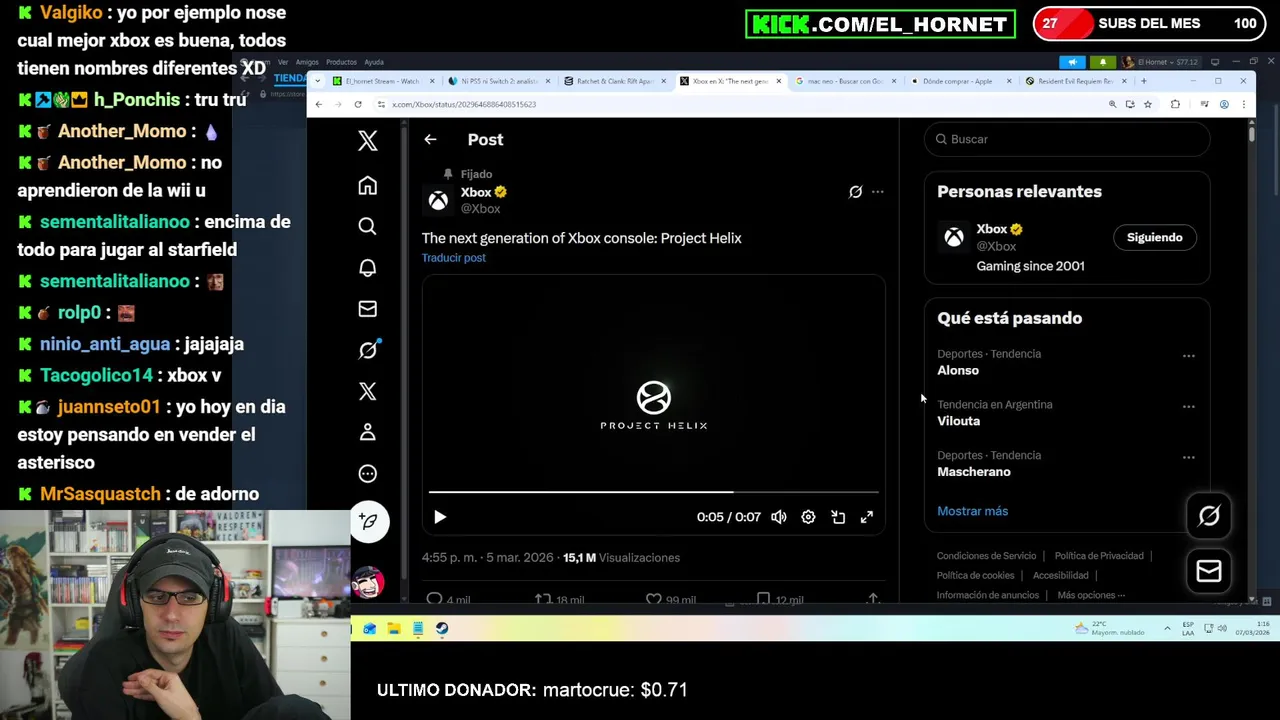This screenshot has width=1280, height=720.
Task: Open 15,1 M Visualizaciones stats
Action: point(621,558)
